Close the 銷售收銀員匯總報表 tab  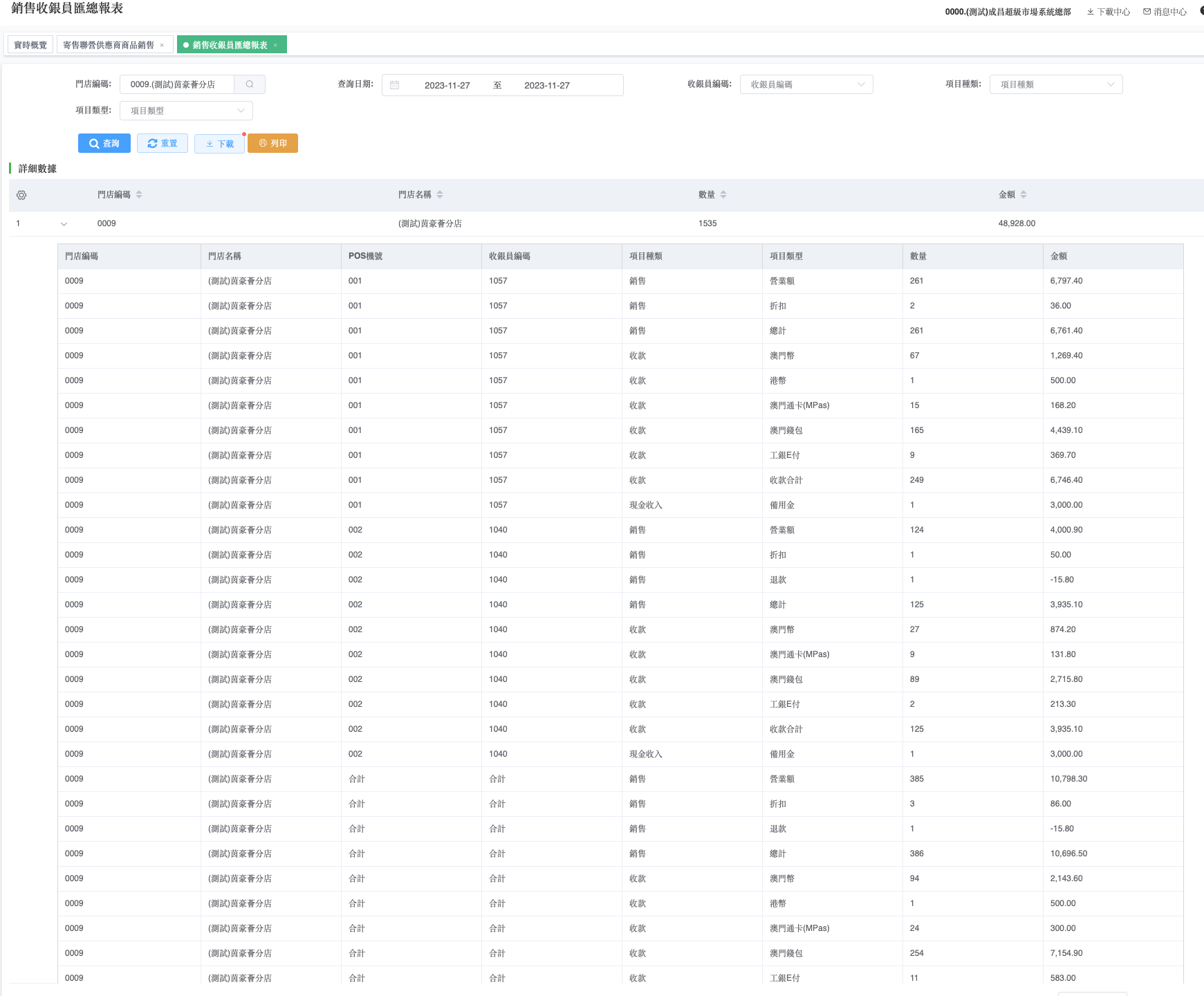point(275,45)
